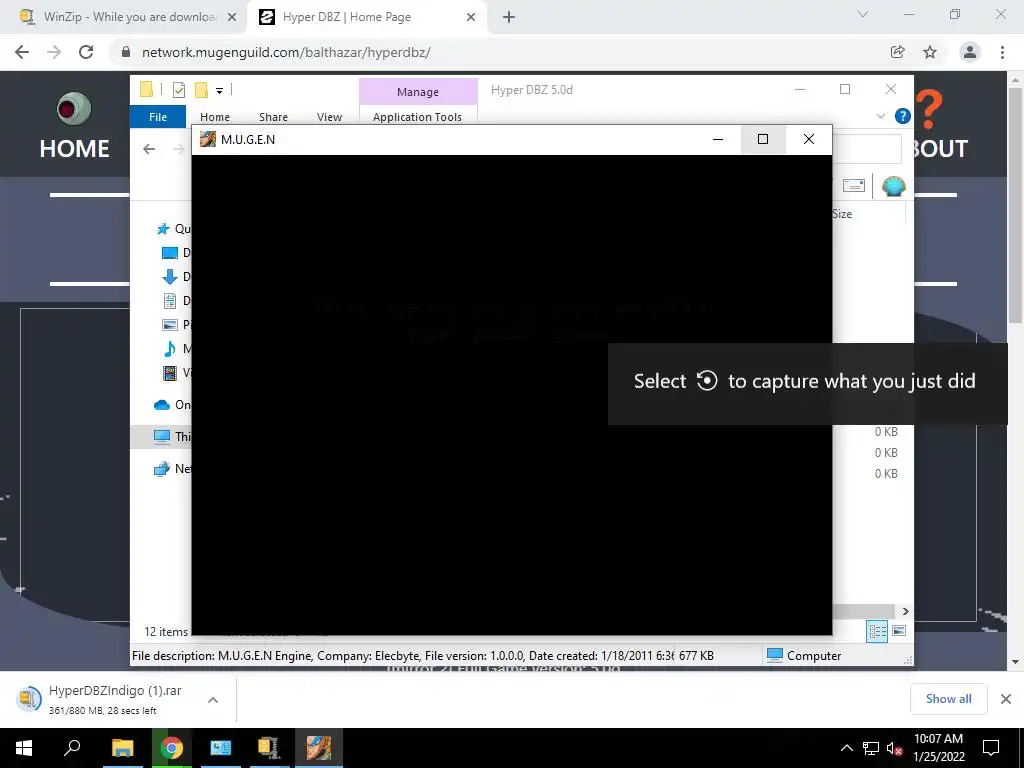Open the taskbar clock and date

pyautogui.click(x=938, y=748)
